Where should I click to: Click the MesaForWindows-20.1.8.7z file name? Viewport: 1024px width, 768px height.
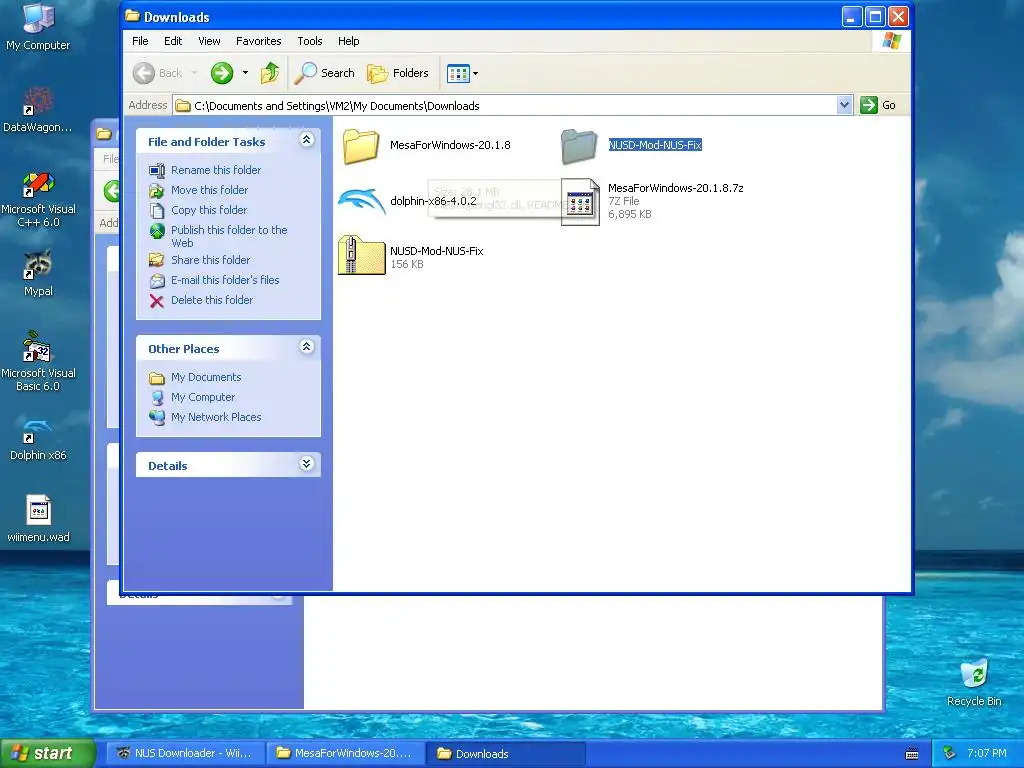pyautogui.click(x=675, y=188)
